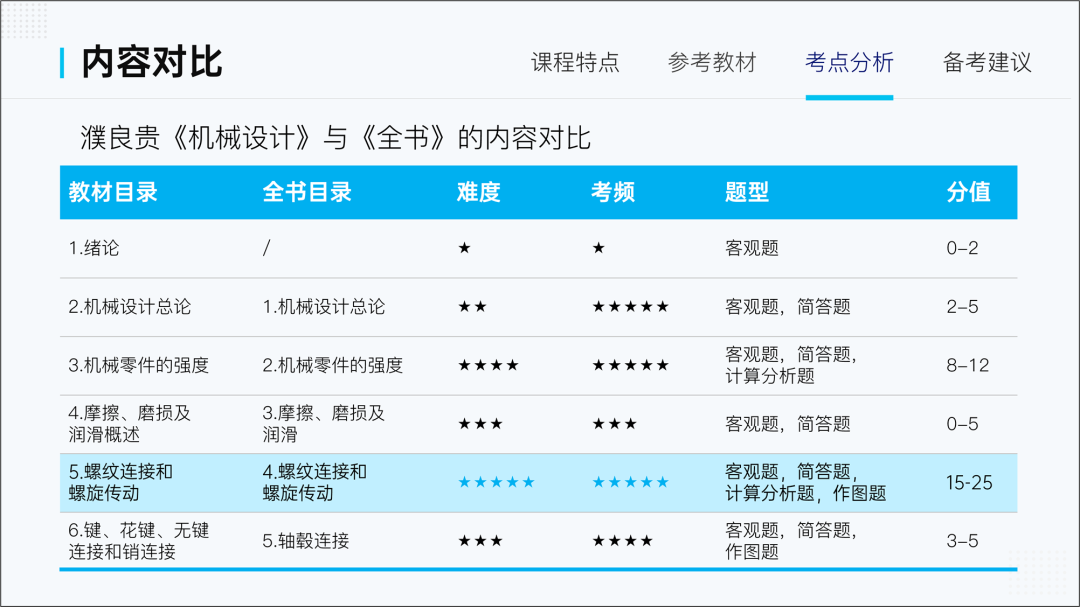This screenshot has height=607, width=1080.
Task: Click five-star frequency in 机械零件的强度 row
Action: [631, 365]
